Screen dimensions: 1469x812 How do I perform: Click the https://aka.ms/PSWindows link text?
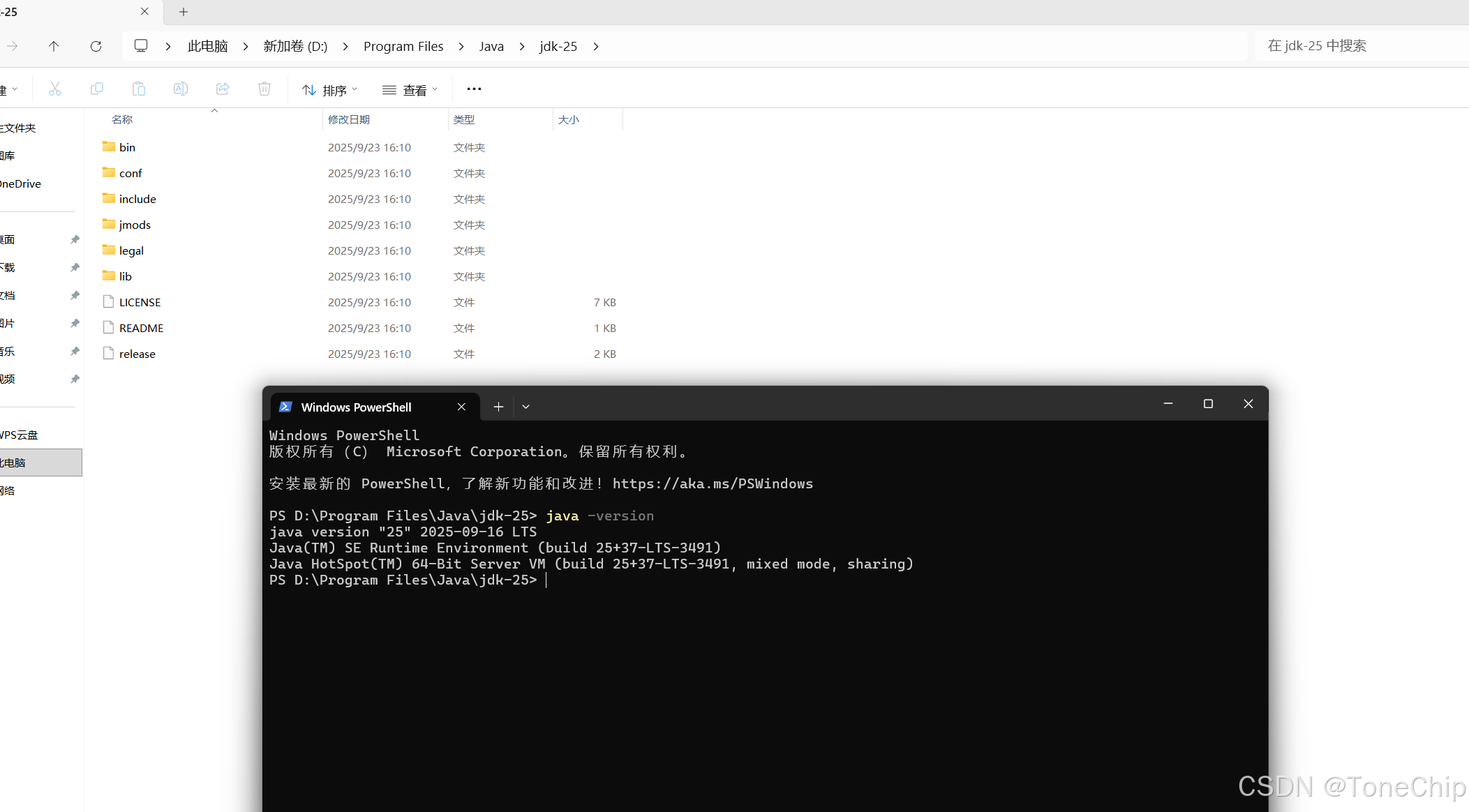click(713, 483)
